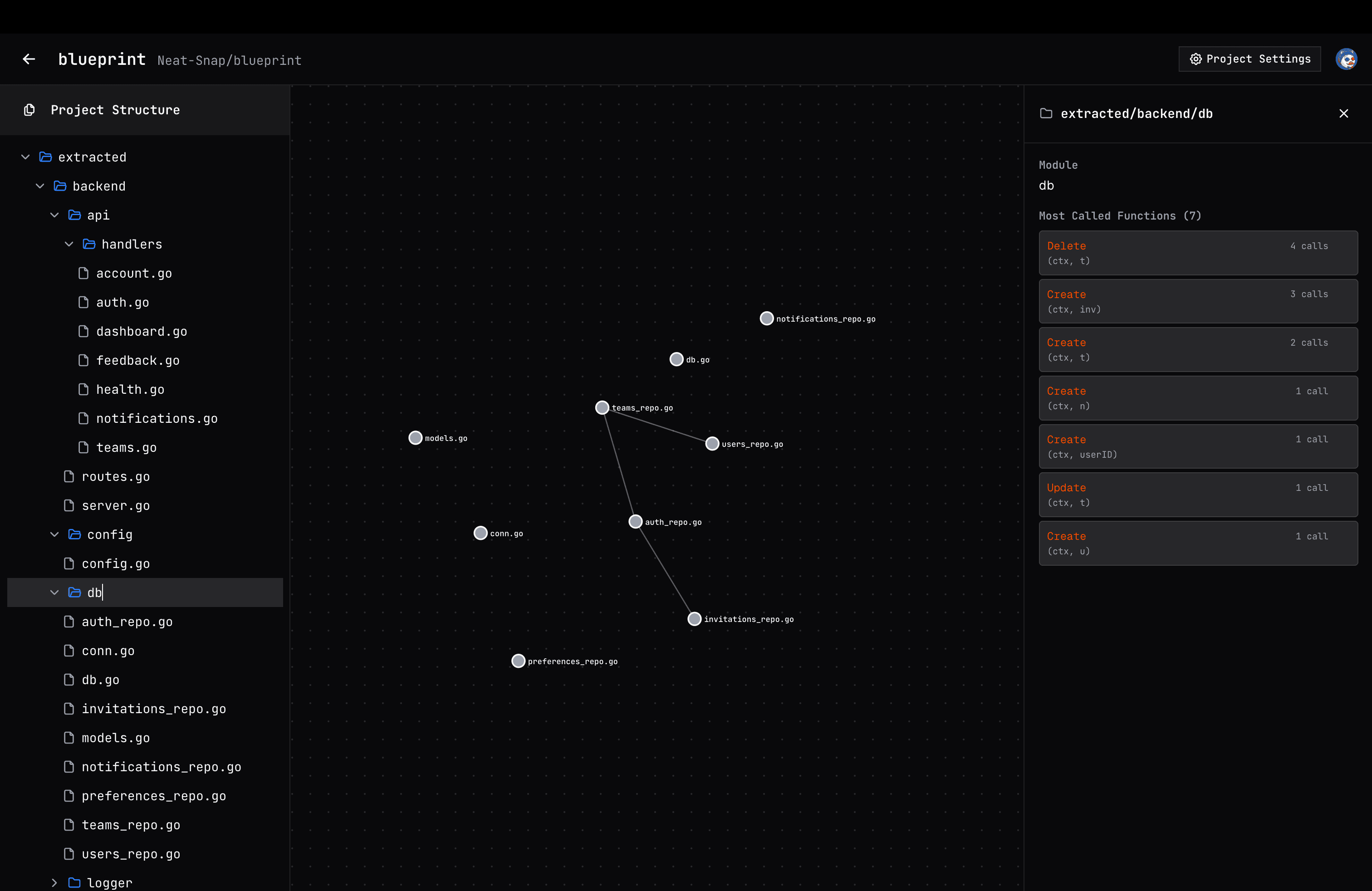Open server.go from the project tree
1372x891 pixels.
[115, 505]
